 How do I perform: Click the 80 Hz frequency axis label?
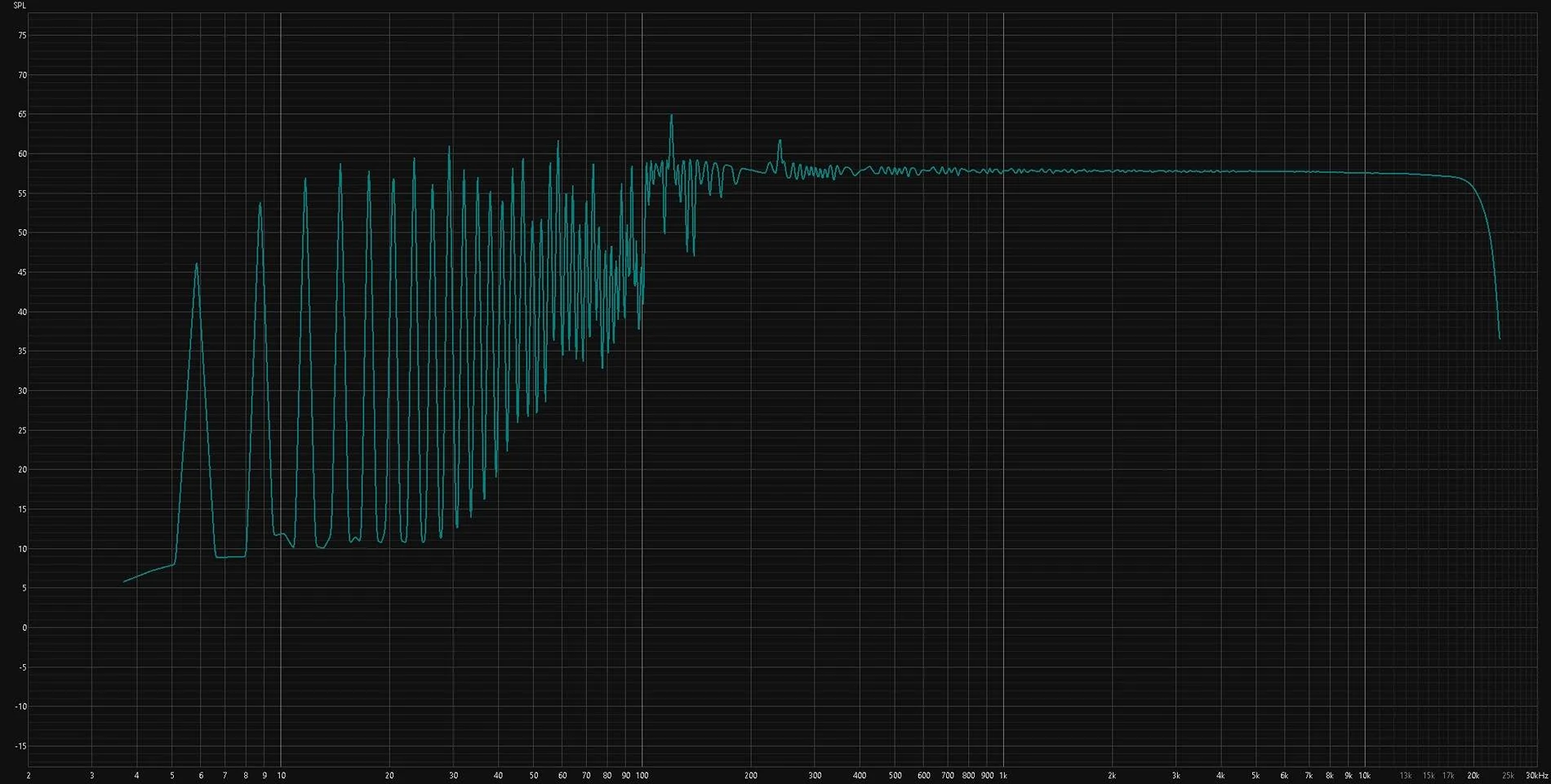tap(607, 776)
